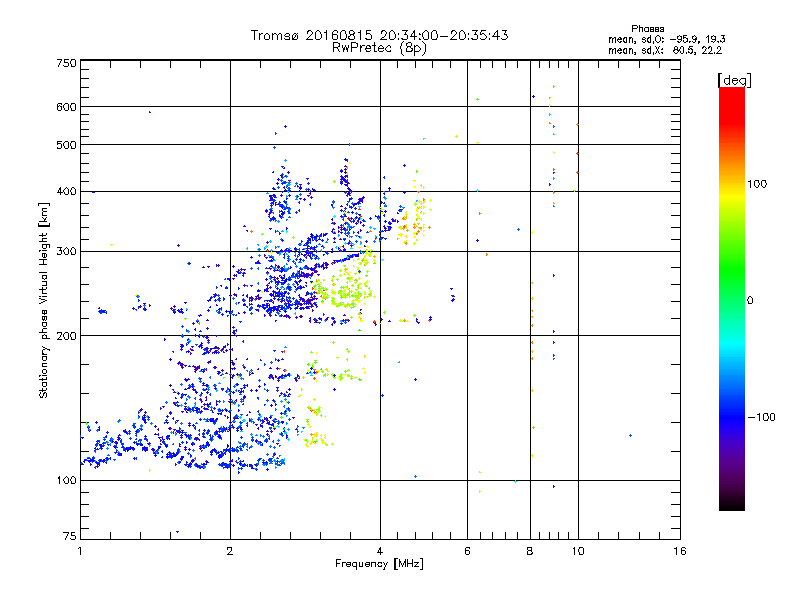
Task: Click the x-axis label '4'
Action: 380,551
